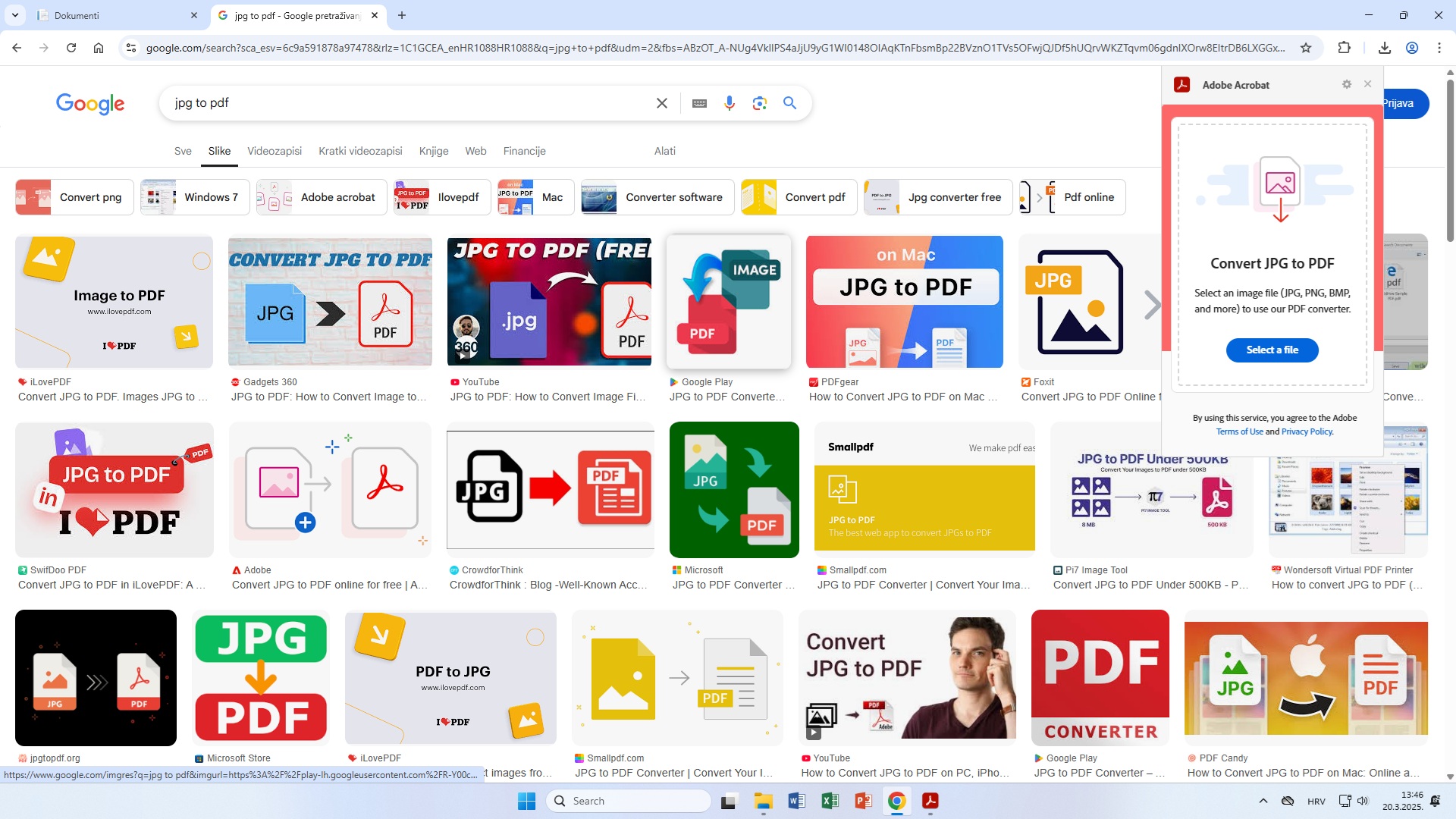Click the voice search microphone icon
This screenshot has width=1456, height=819.
click(729, 103)
